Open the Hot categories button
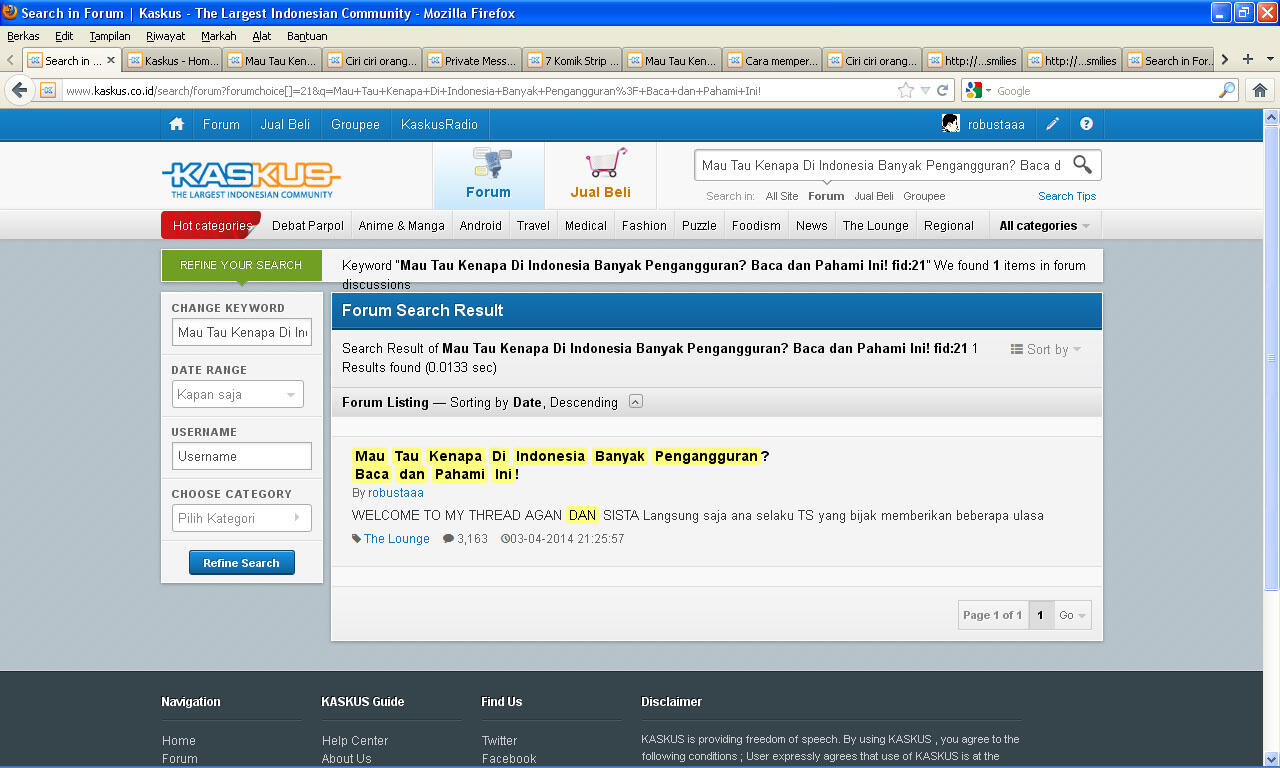This screenshot has width=1280, height=768. (x=211, y=226)
